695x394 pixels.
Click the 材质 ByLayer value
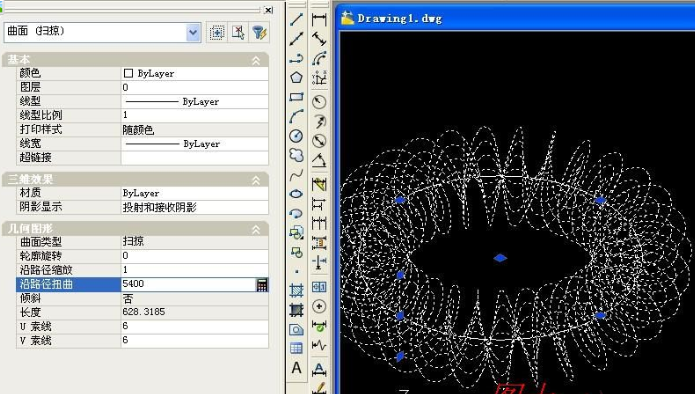pyautogui.click(x=195, y=193)
